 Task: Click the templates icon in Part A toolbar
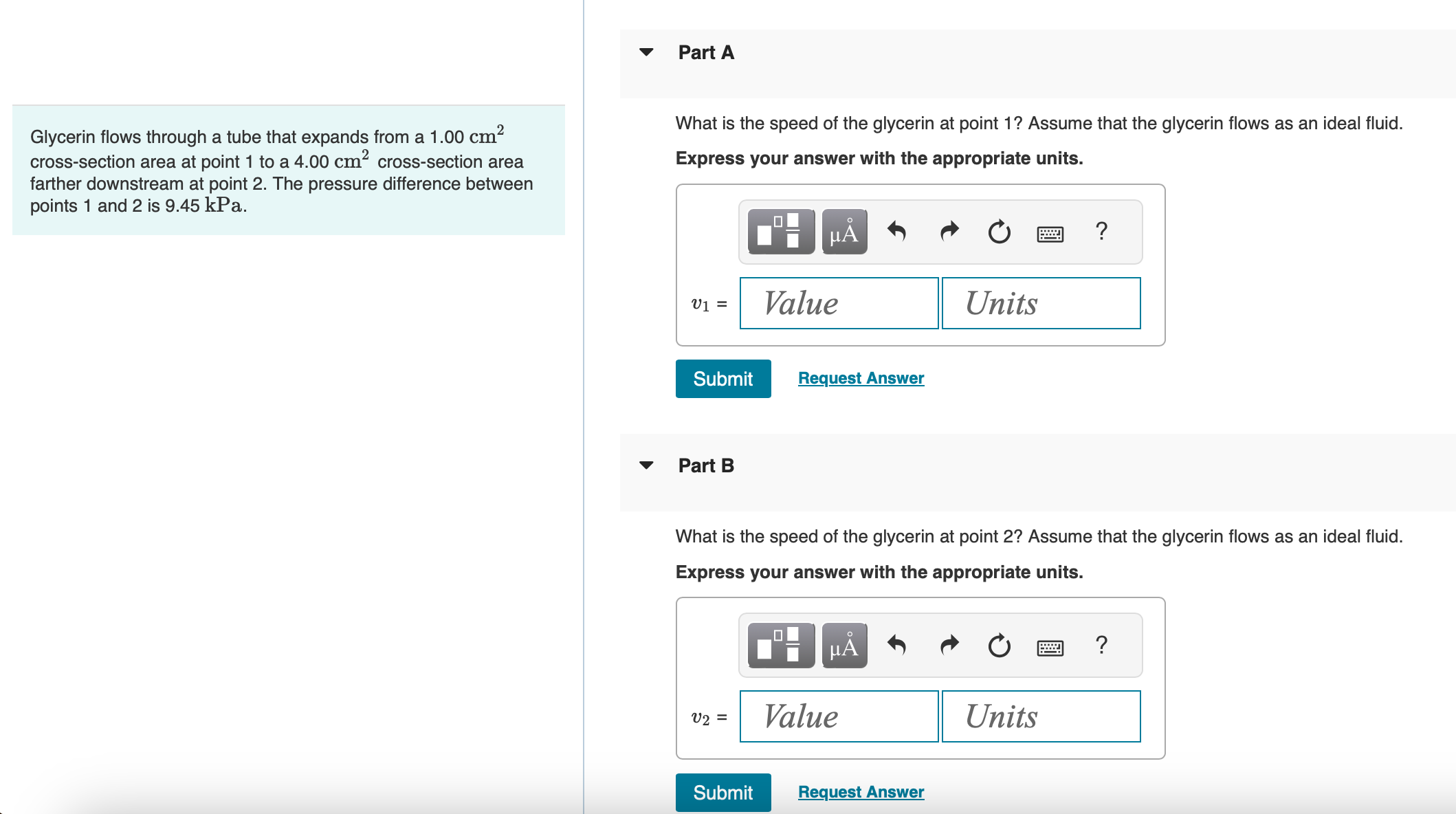[780, 232]
